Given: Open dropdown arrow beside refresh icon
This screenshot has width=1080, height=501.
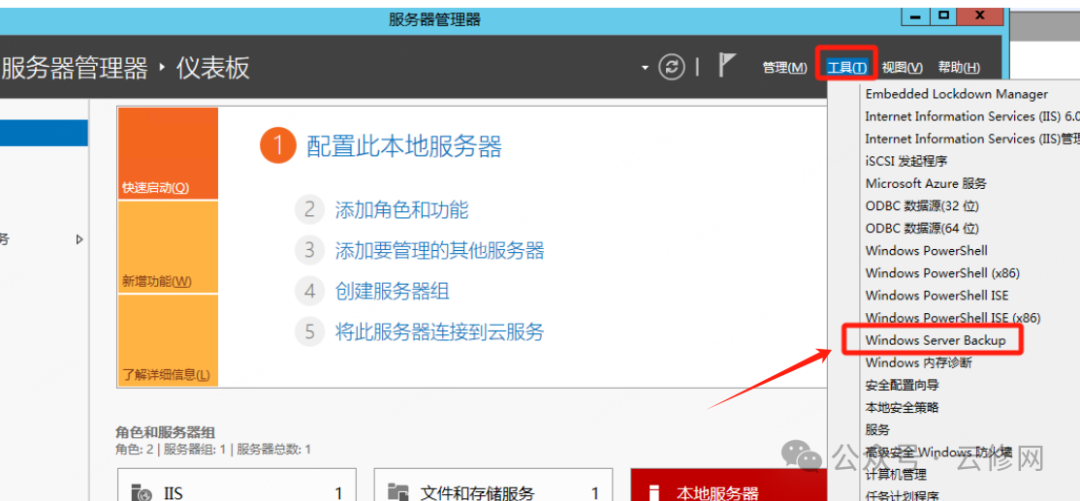Looking at the screenshot, I should [x=645, y=68].
